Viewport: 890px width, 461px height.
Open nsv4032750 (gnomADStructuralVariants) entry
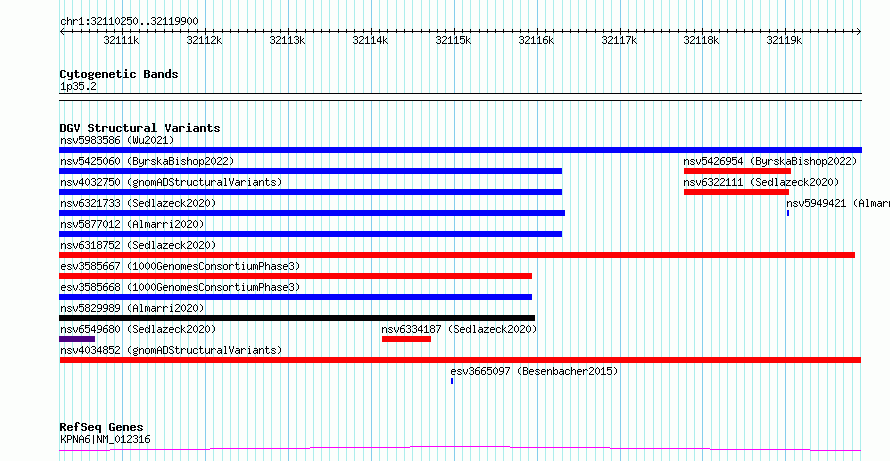171,182
